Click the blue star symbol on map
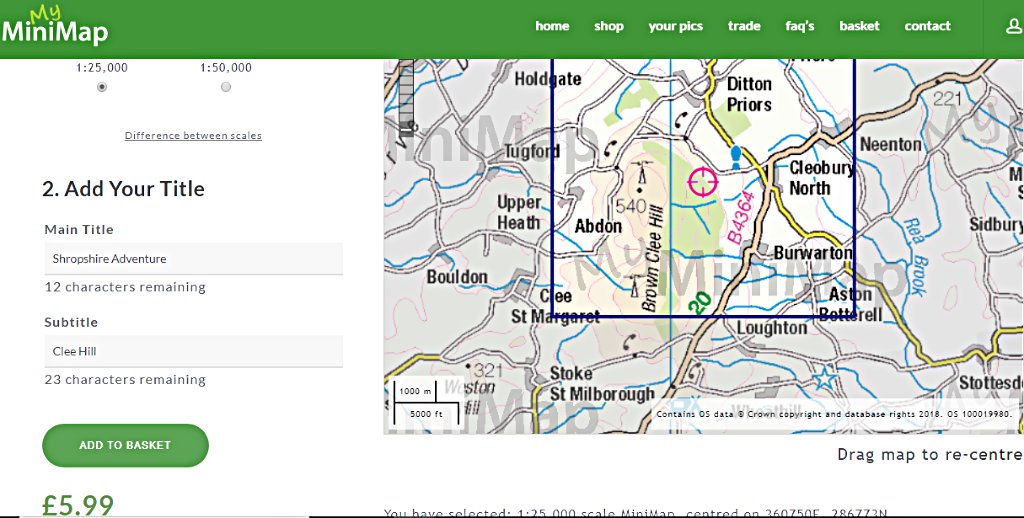Viewport: 1024px width, 518px height. [x=824, y=378]
